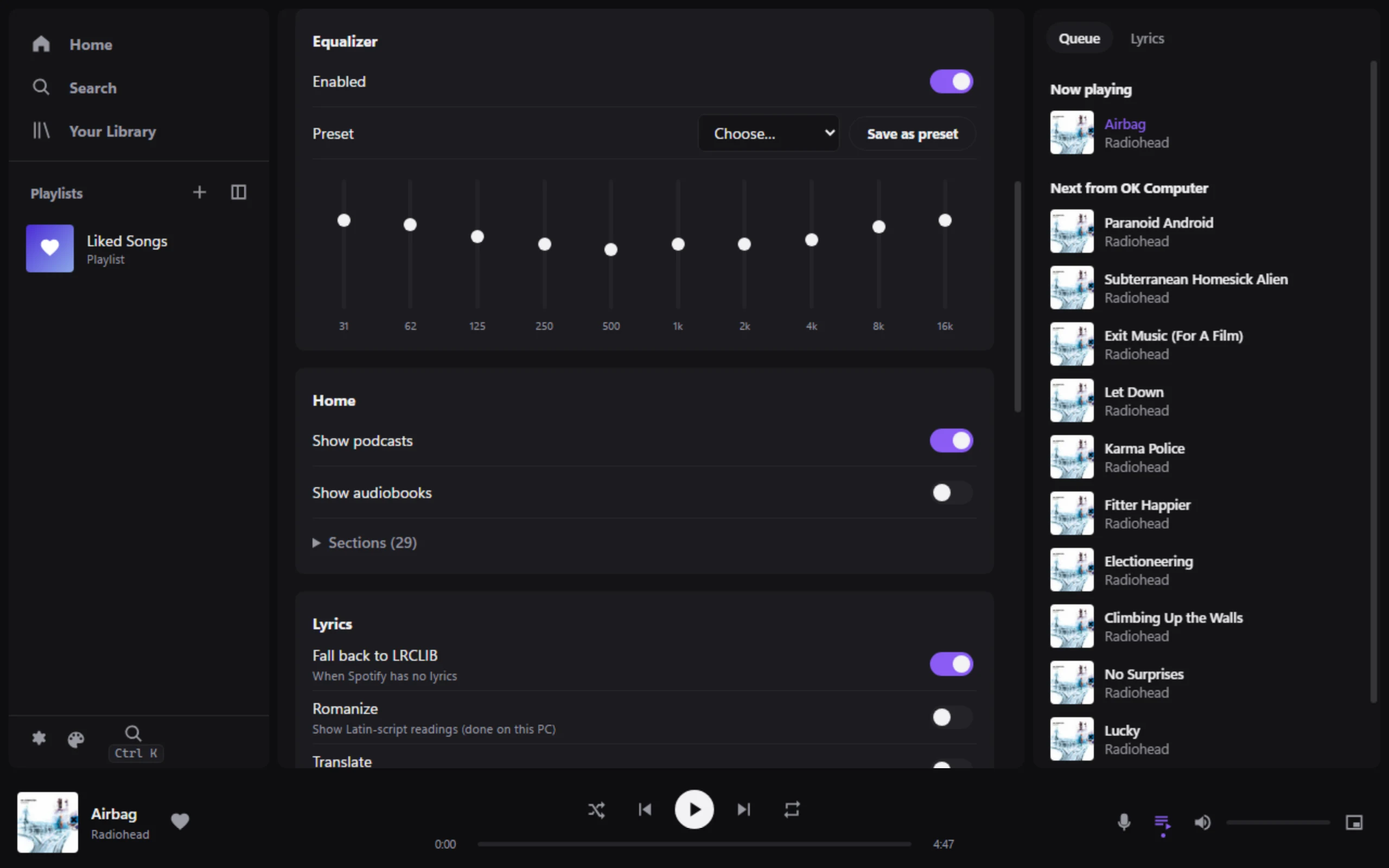The height and width of the screenshot is (868, 1389).
Task: Adjust the 8k equalizer slider
Action: coord(878,244)
